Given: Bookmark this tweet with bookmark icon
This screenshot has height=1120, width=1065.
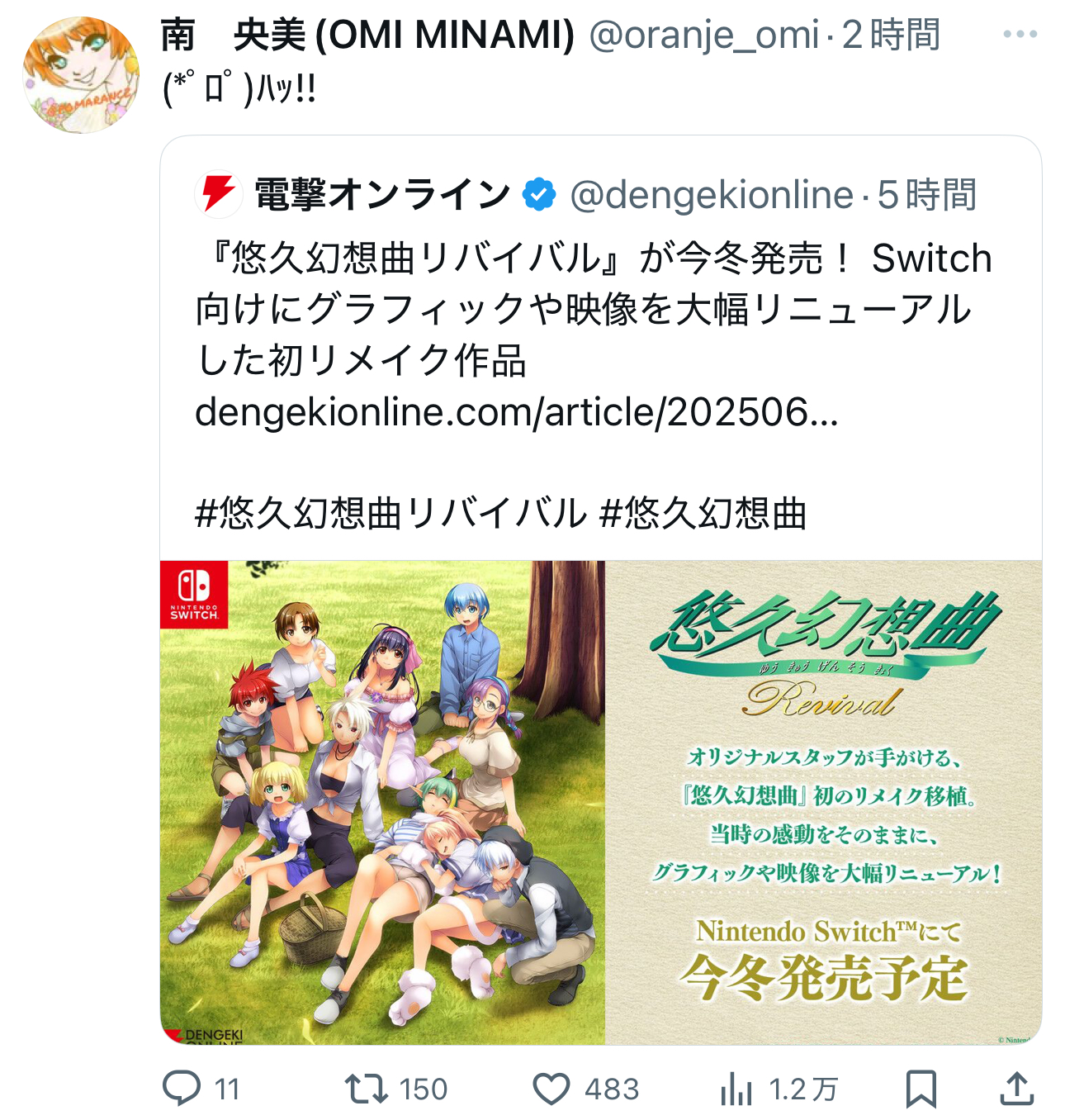Looking at the screenshot, I should [x=921, y=1089].
